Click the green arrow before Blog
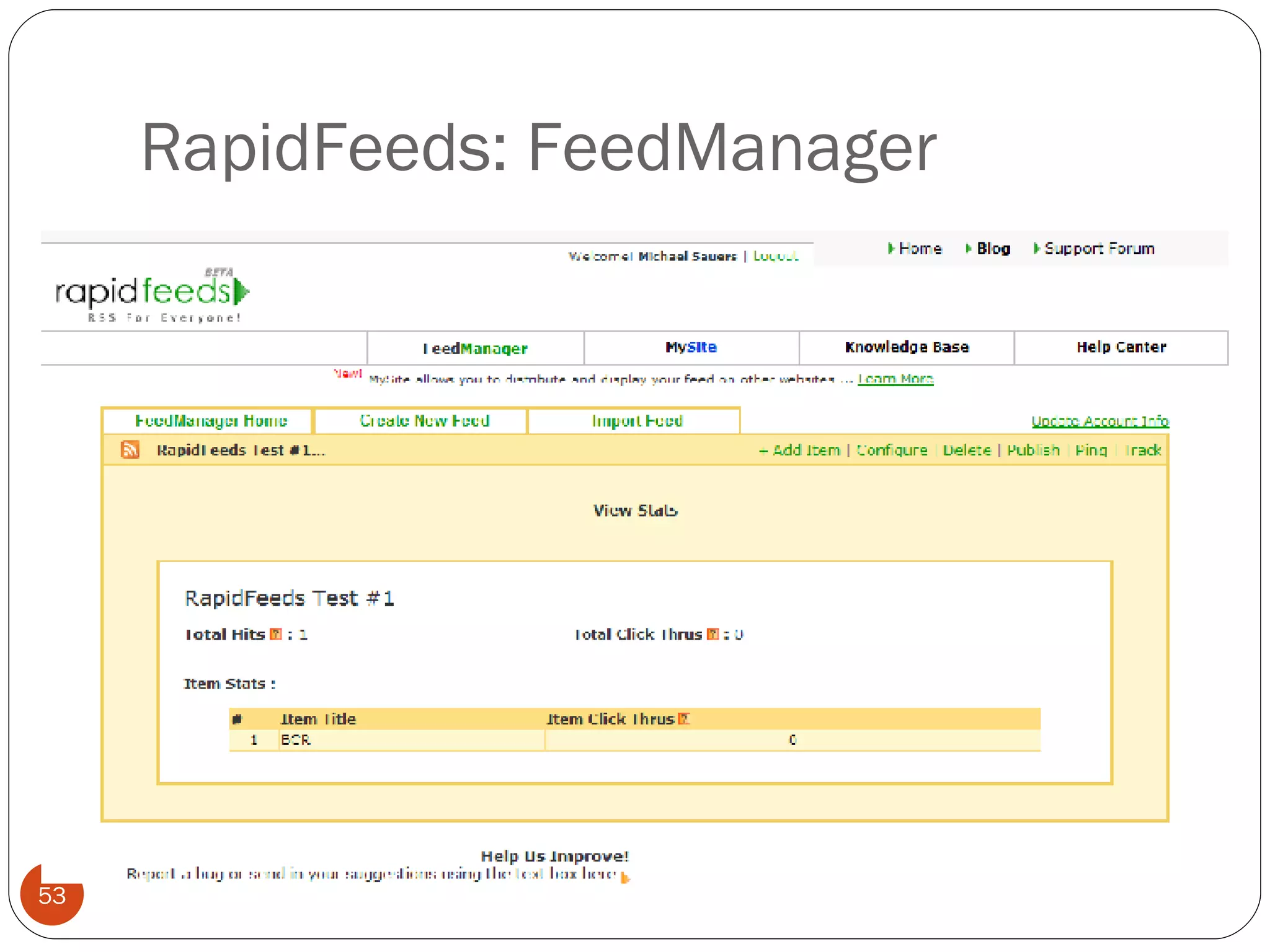 (x=969, y=249)
